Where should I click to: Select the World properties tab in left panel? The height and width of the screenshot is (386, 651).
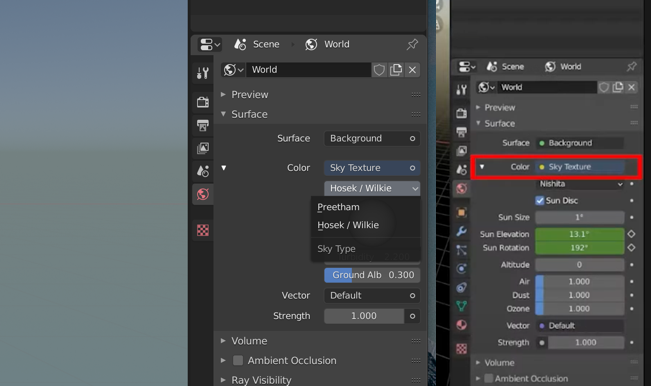(203, 194)
